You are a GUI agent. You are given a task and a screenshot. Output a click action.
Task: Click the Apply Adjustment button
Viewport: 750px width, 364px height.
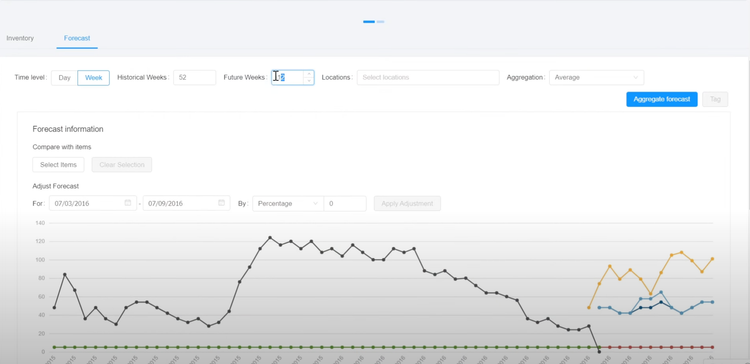(x=407, y=203)
